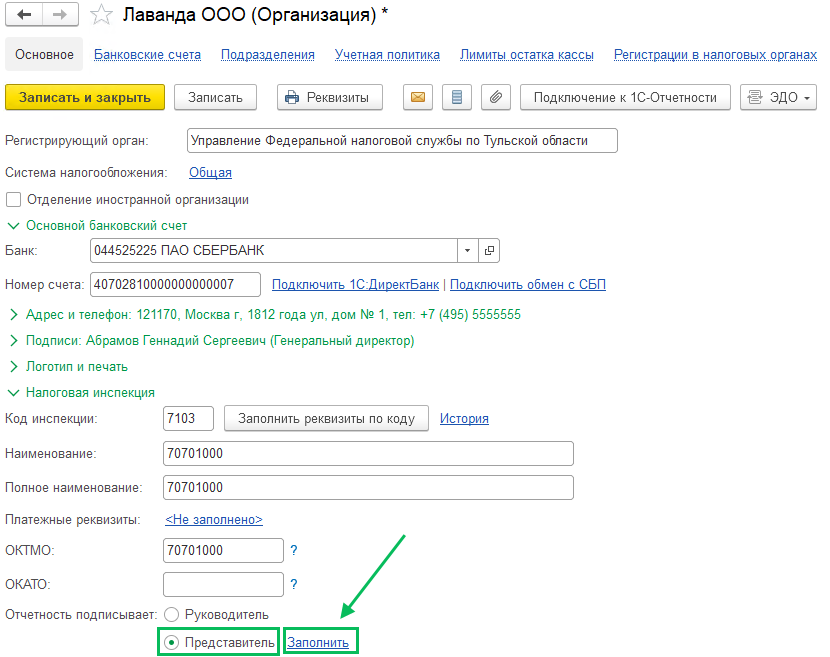Click the open bank record icon
The height and width of the screenshot is (657, 830).
(489, 250)
